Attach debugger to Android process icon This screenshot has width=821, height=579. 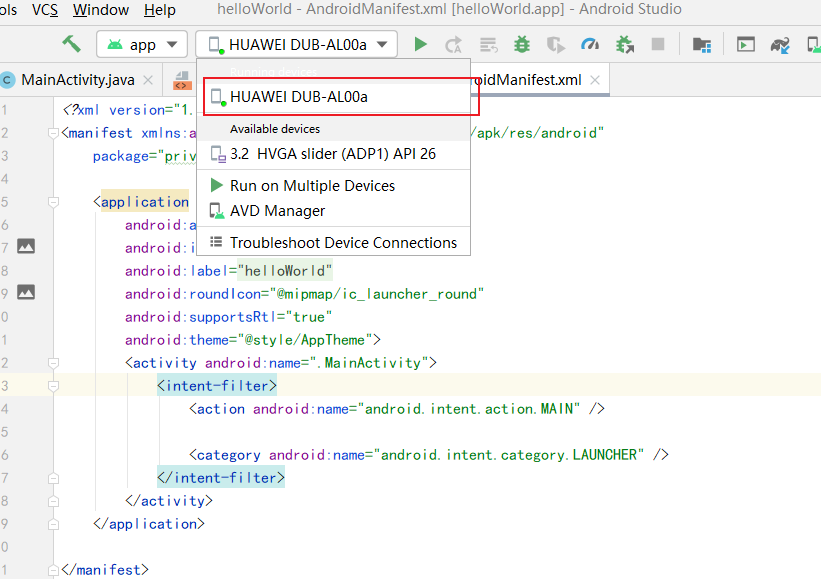coord(625,44)
